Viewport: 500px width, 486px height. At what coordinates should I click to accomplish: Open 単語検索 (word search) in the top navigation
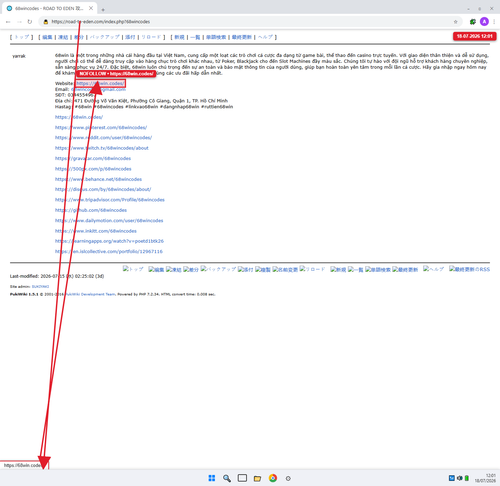[216, 37]
